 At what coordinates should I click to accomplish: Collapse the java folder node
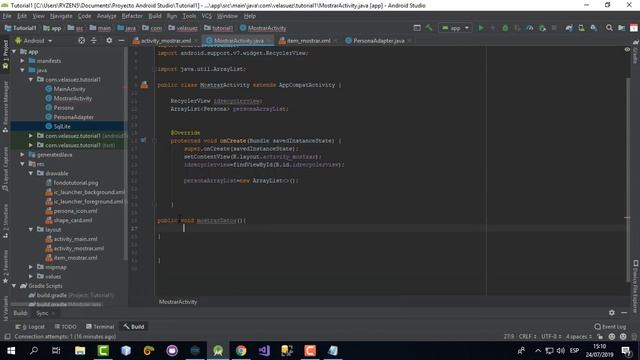tap(22, 70)
